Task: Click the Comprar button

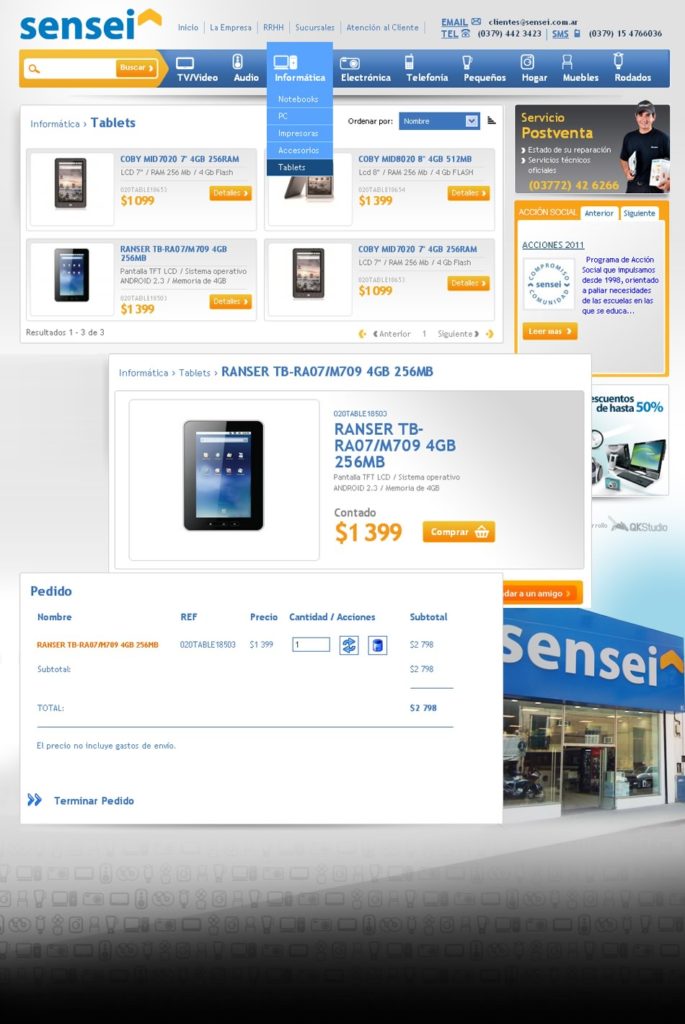Action: tap(458, 532)
